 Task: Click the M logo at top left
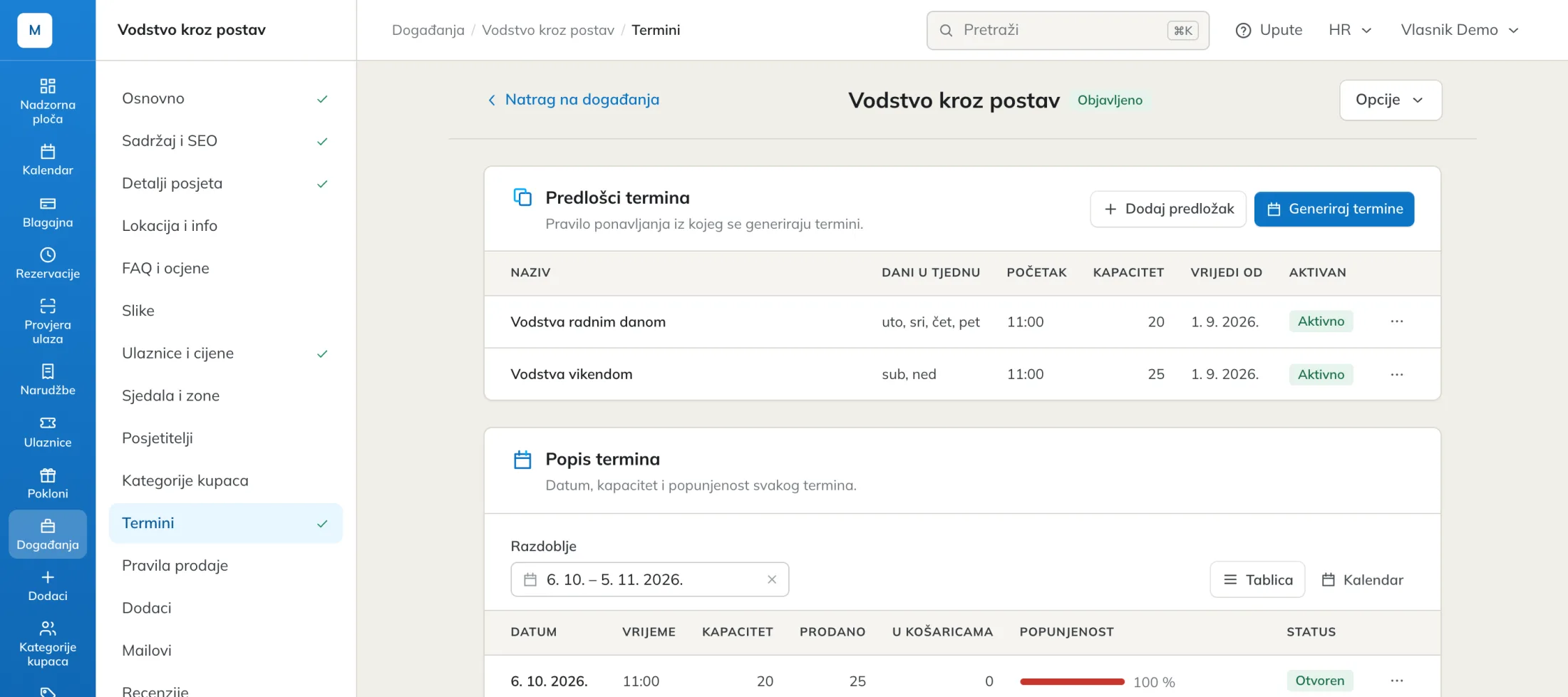(x=35, y=30)
